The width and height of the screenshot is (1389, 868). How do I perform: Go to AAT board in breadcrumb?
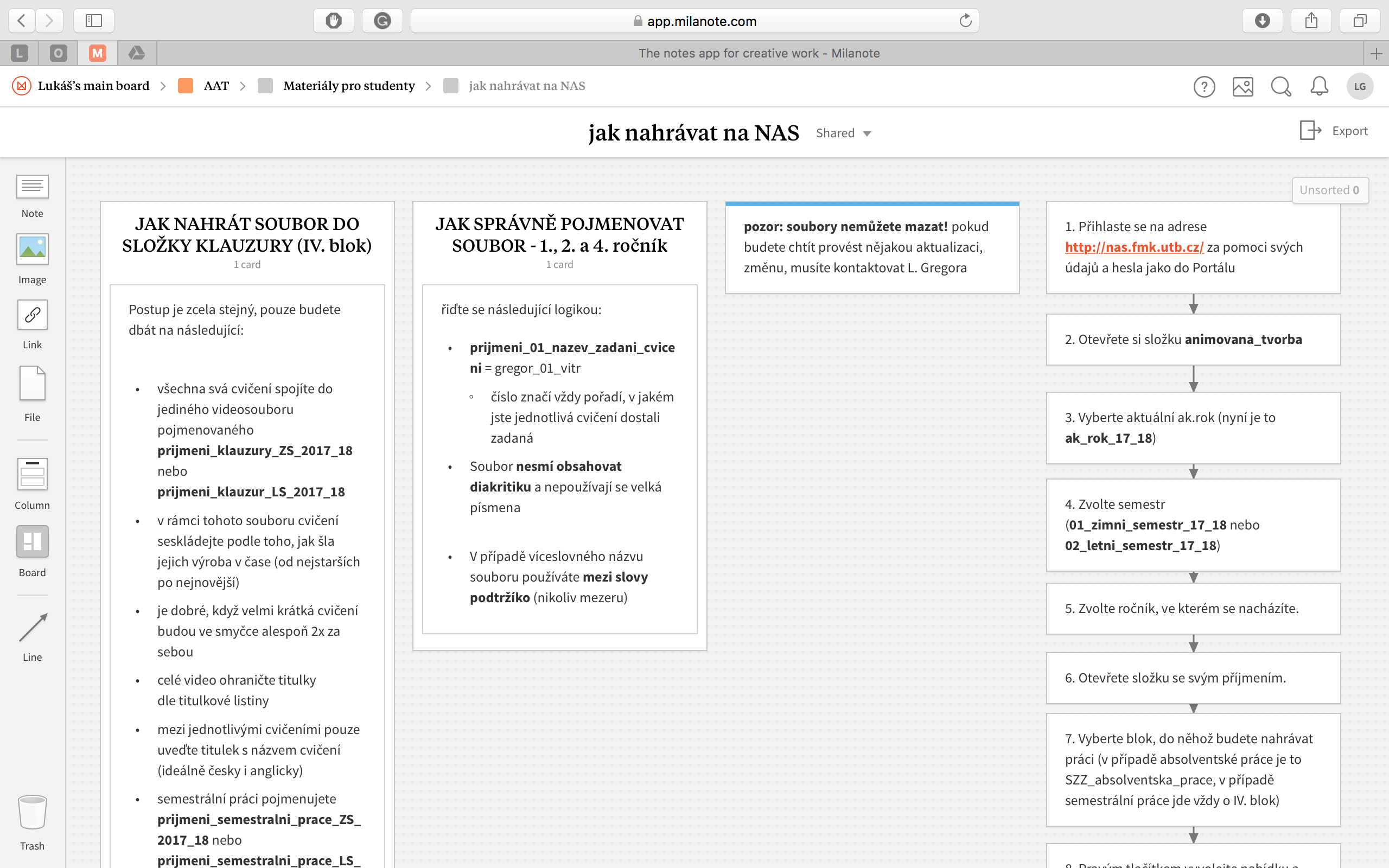coord(216,86)
